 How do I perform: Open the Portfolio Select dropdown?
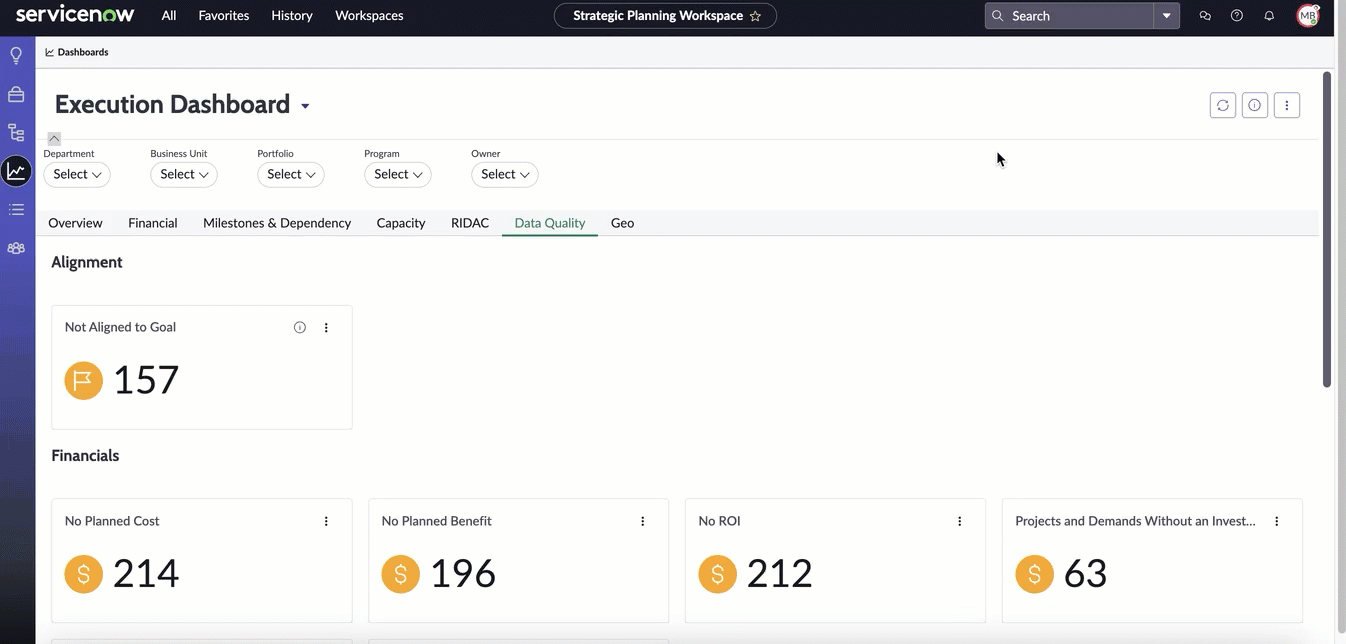pos(291,174)
